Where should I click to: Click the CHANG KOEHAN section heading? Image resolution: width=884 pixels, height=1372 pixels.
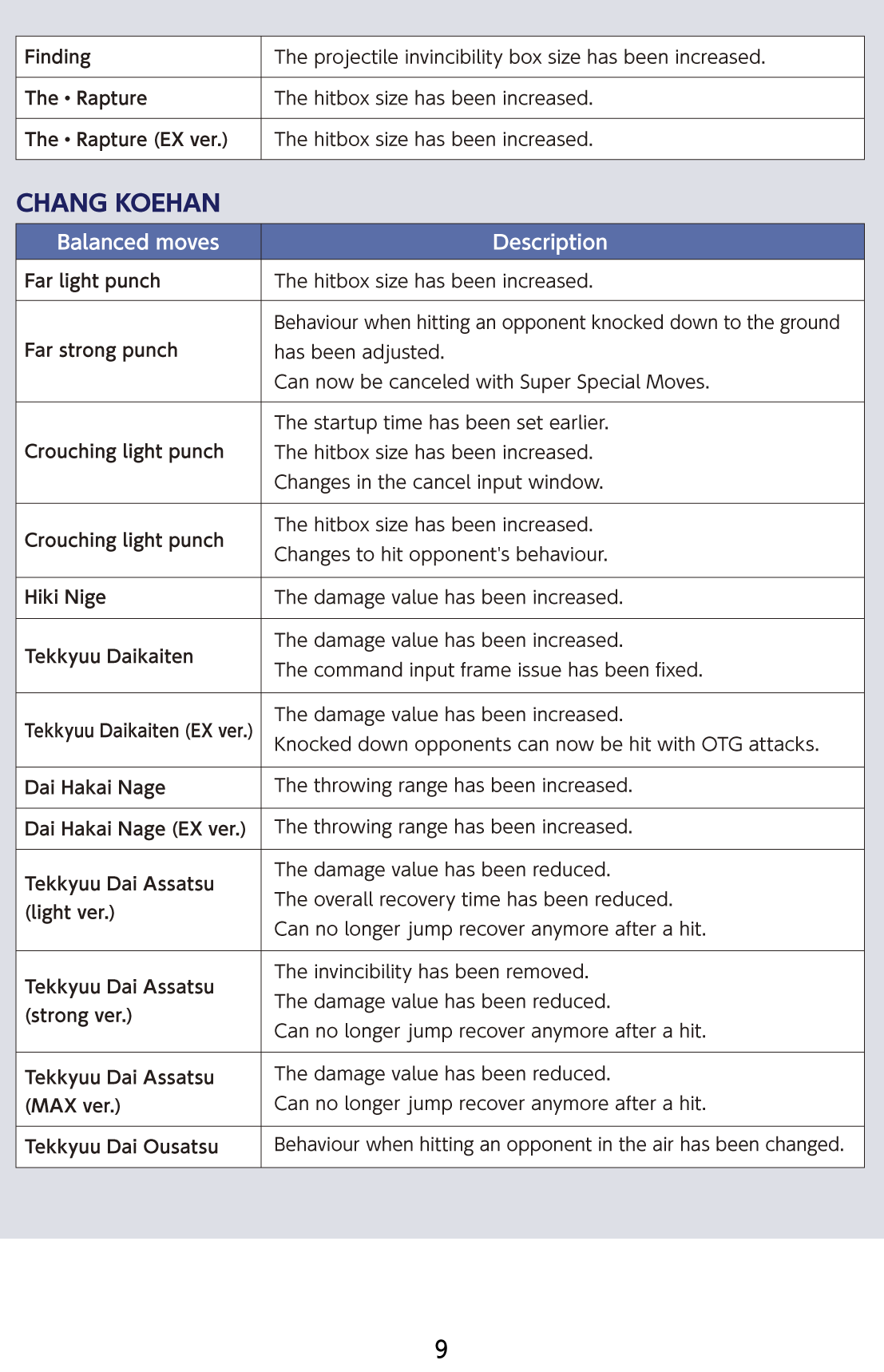[x=118, y=203]
